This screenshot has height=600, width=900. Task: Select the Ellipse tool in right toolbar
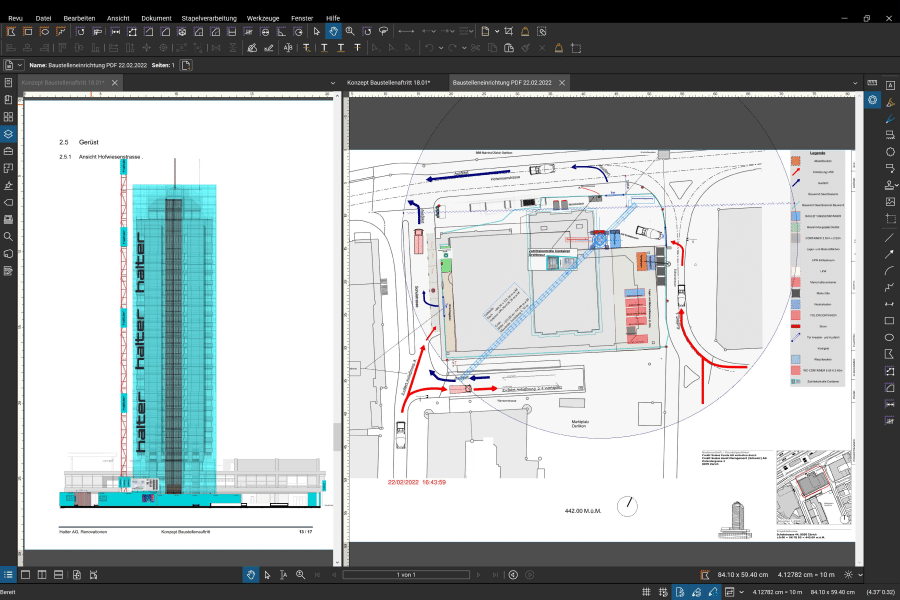pyautogui.click(x=890, y=337)
